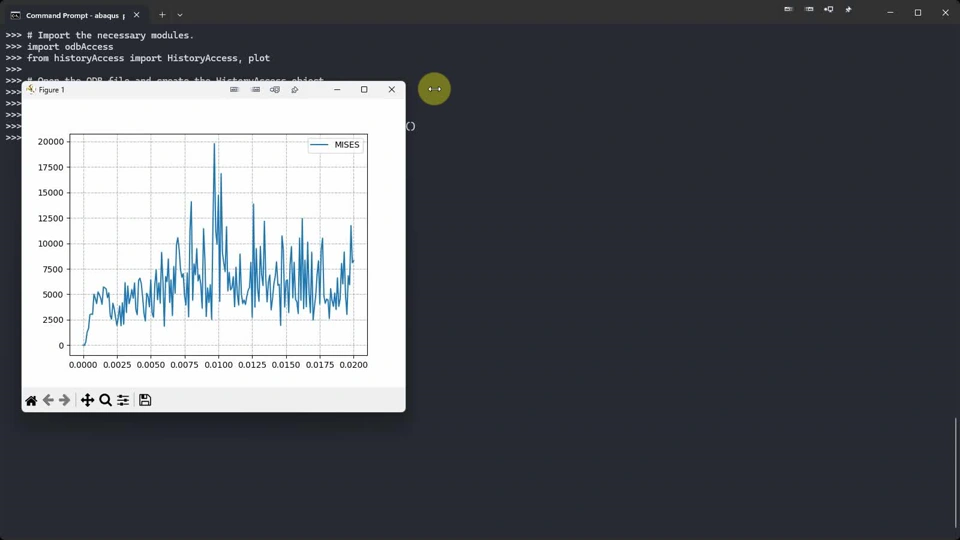Expand the terminal profile dropdown chevron
This screenshot has height=540, width=960.
pos(180,15)
